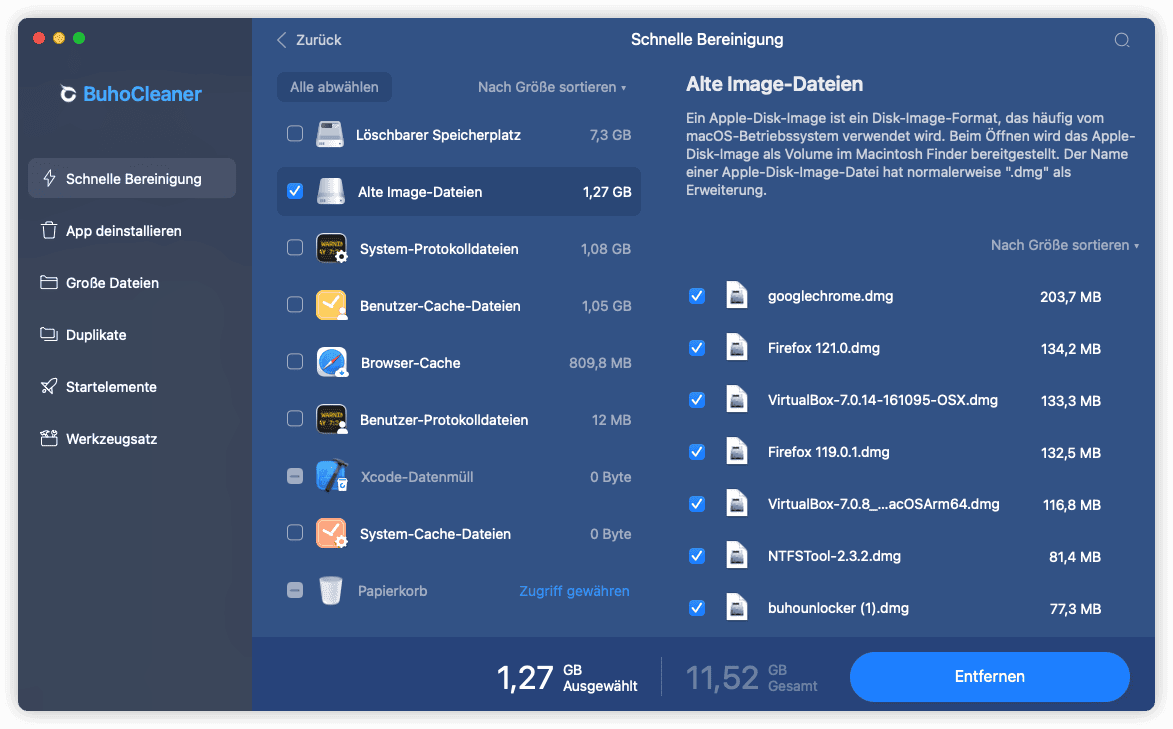Check the Benutzer-Protokolldateien checkbox
Screen dimensions: 1173x729
295,418
